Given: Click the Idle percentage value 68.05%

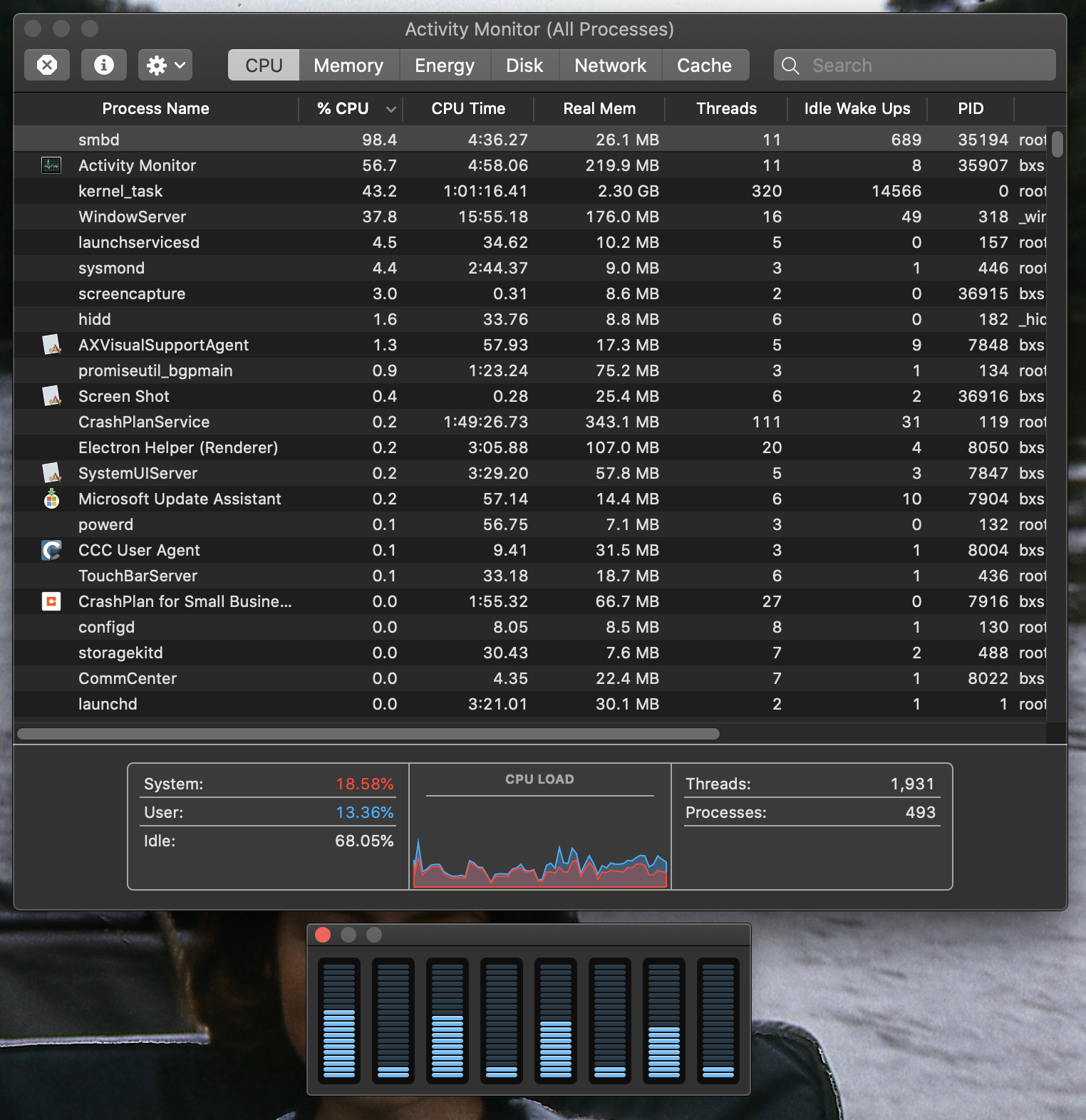Looking at the screenshot, I should pyautogui.click(x=364, y=841).
